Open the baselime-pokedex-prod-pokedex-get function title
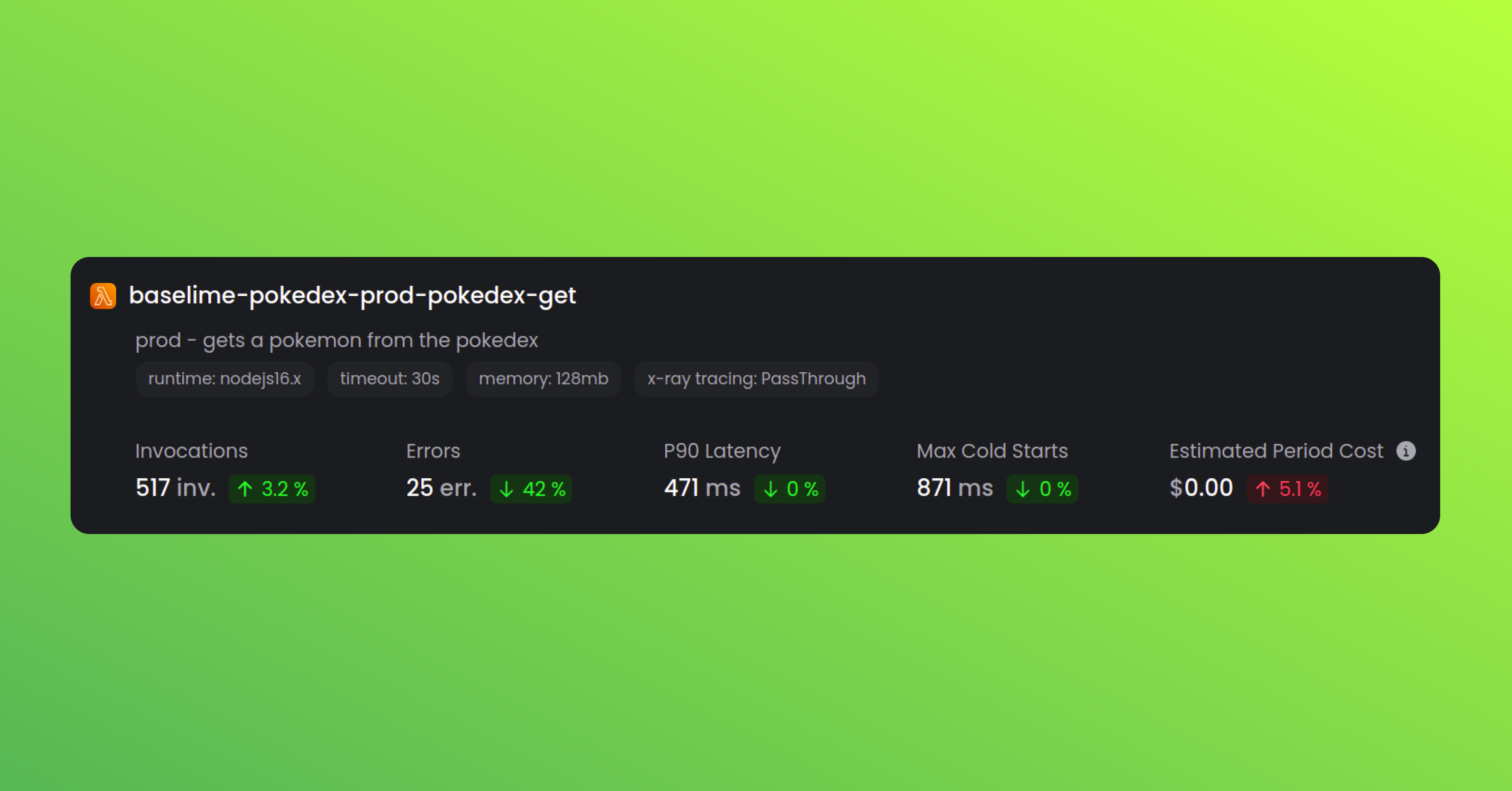The width and height of the screenshot is (1512, 791). (352, 296)
